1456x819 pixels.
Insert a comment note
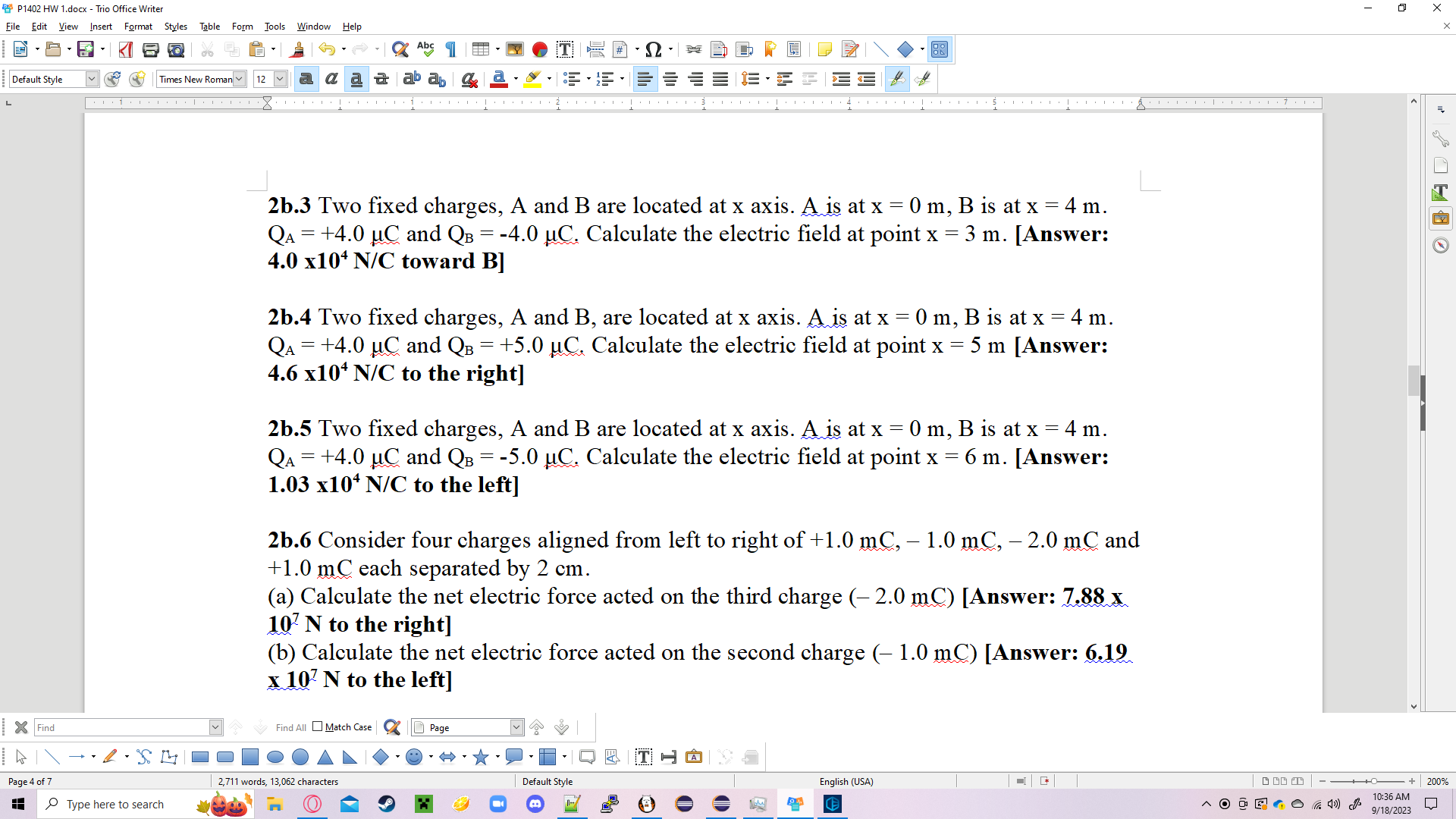pos(824,49)
